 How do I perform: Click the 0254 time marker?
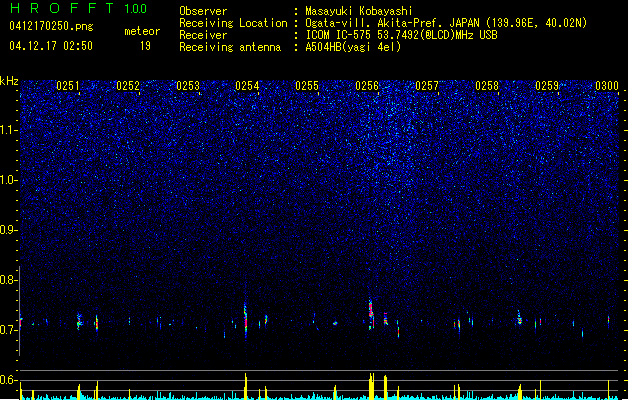click(x=247, y=86)
